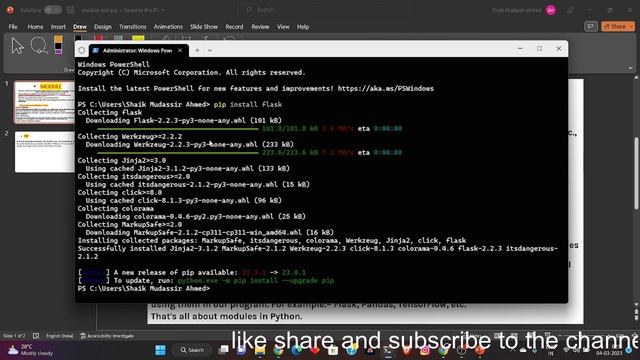Open Microsoft Edge from the taskbar

[296, 350]
